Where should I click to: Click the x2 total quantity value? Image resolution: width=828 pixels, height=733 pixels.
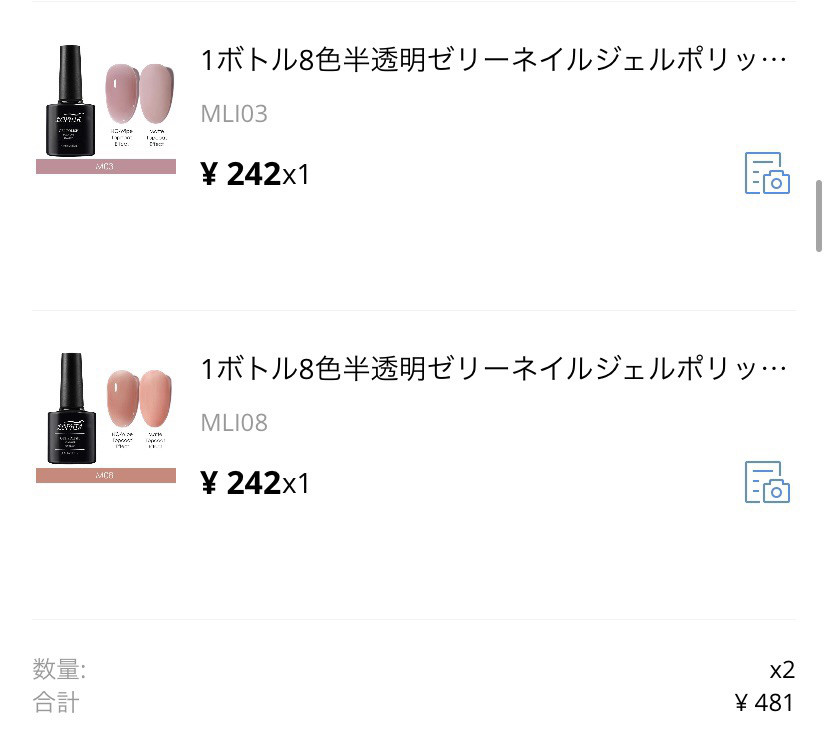click(x=782, y=670)
